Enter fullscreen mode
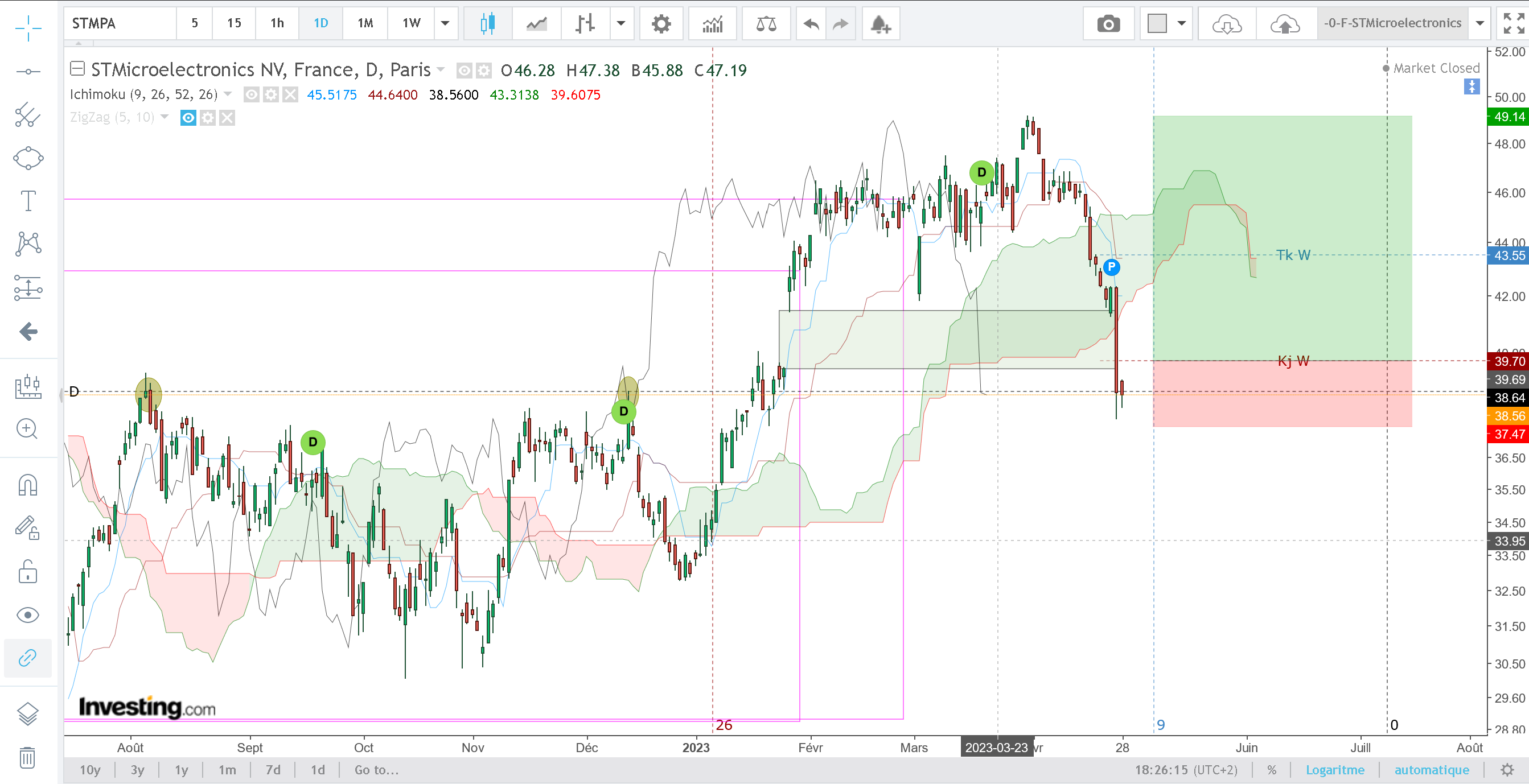1529x784 pixels. point(1513,24)
